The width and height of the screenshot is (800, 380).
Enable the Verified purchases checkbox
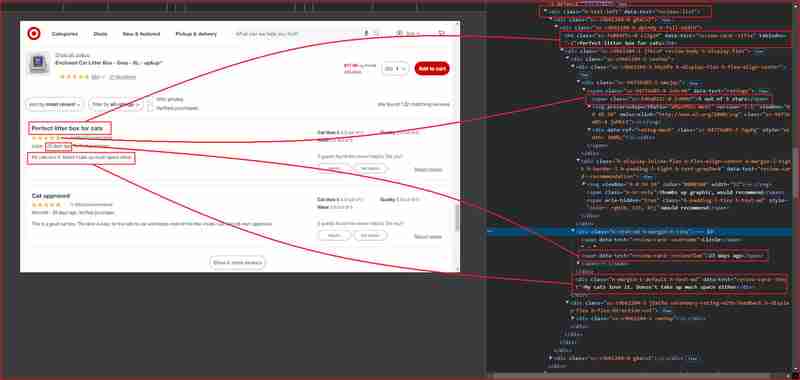click(x=150, y=108)
